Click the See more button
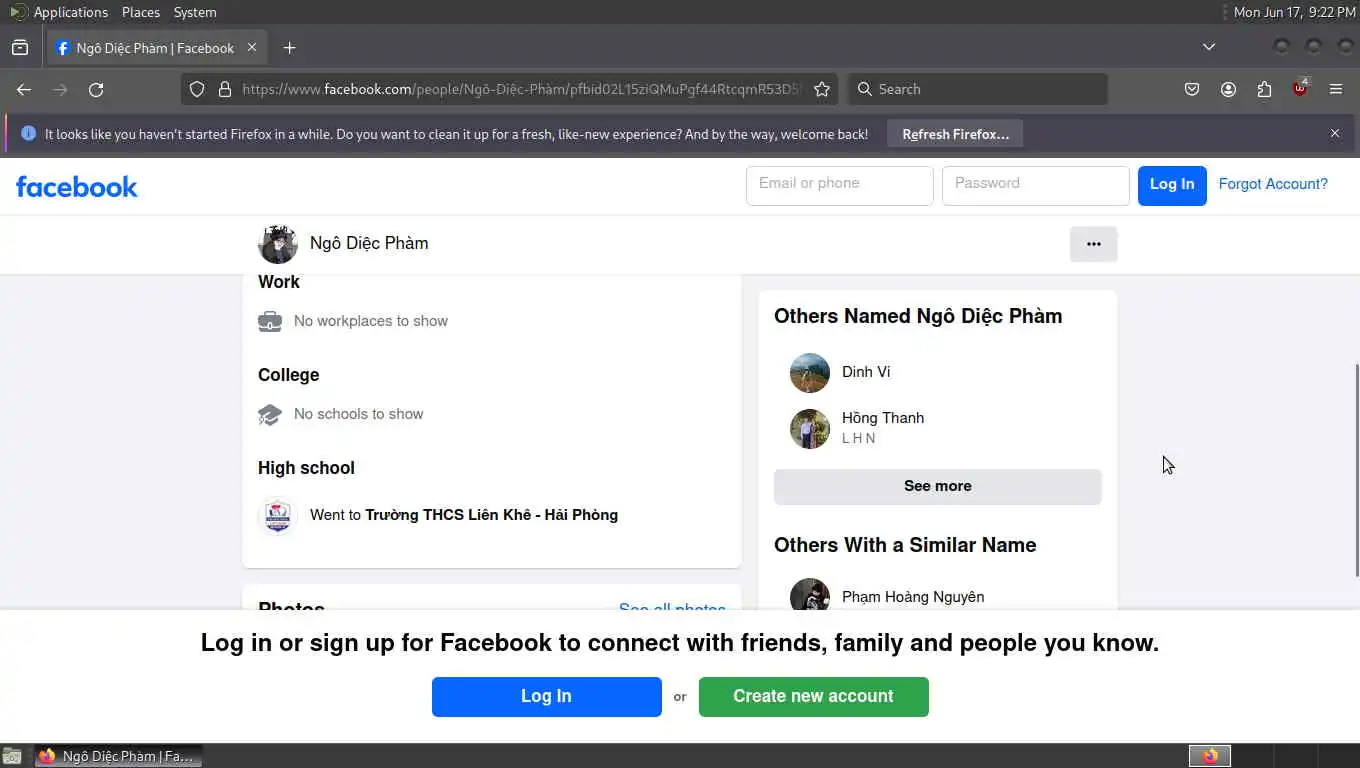The width and height of the screenshot is (1360, 768). (938, 487)
